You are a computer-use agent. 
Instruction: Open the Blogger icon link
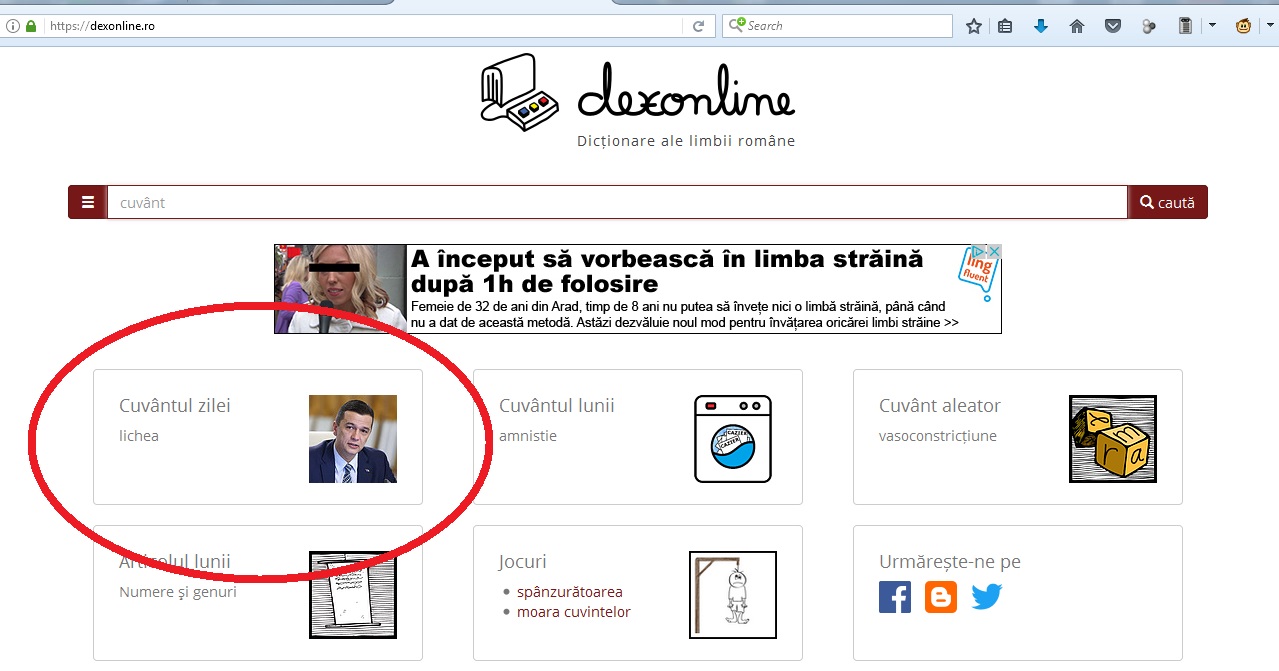[941, 597]
